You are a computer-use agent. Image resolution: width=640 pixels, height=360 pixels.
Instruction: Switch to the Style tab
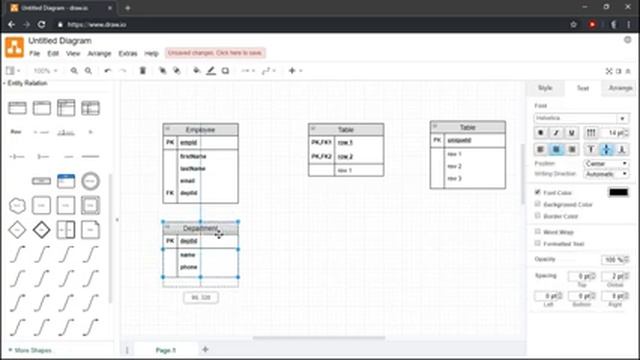pos(545,88)
